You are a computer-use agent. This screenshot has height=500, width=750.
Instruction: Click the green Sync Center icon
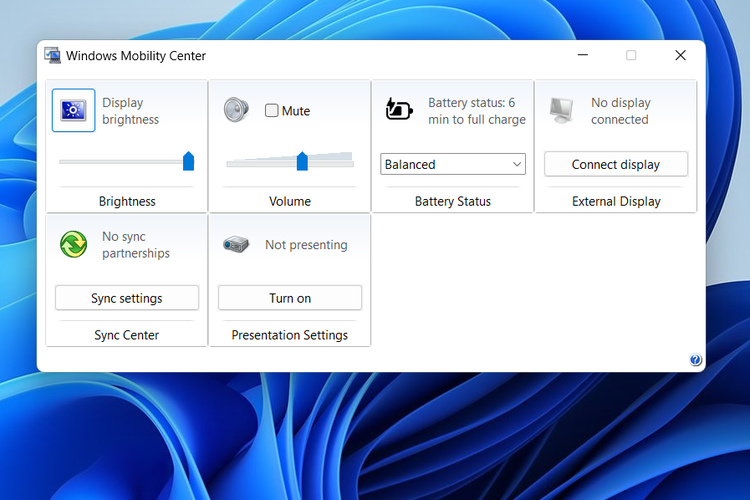(x=74, y=244)
